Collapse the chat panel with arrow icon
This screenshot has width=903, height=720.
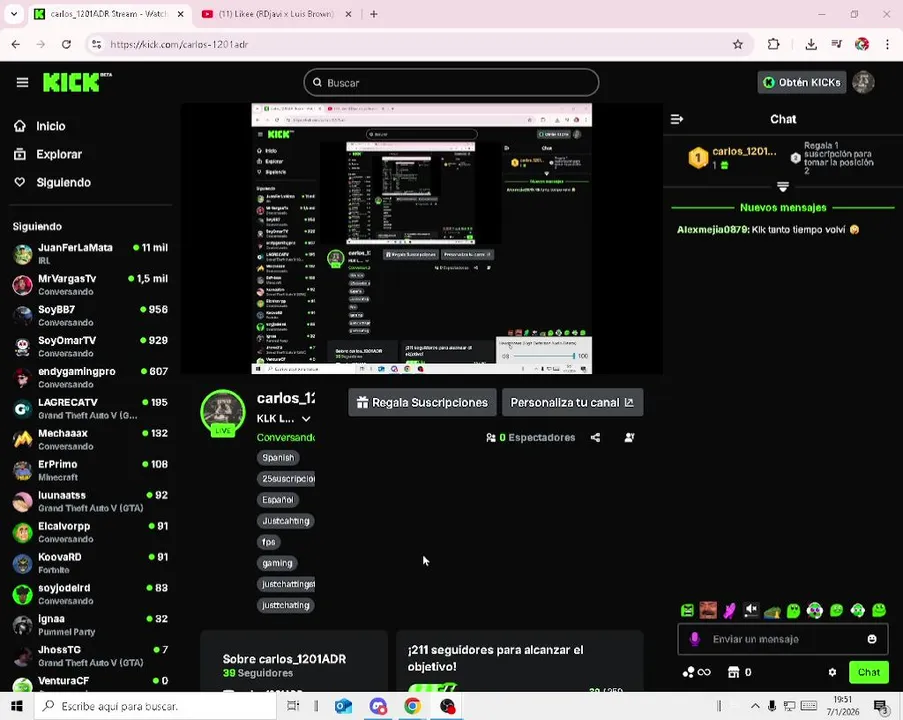(677, 119)
